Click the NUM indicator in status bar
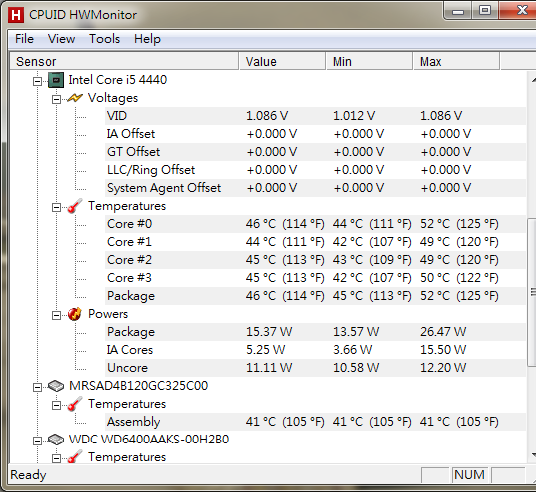 [469, 475]
